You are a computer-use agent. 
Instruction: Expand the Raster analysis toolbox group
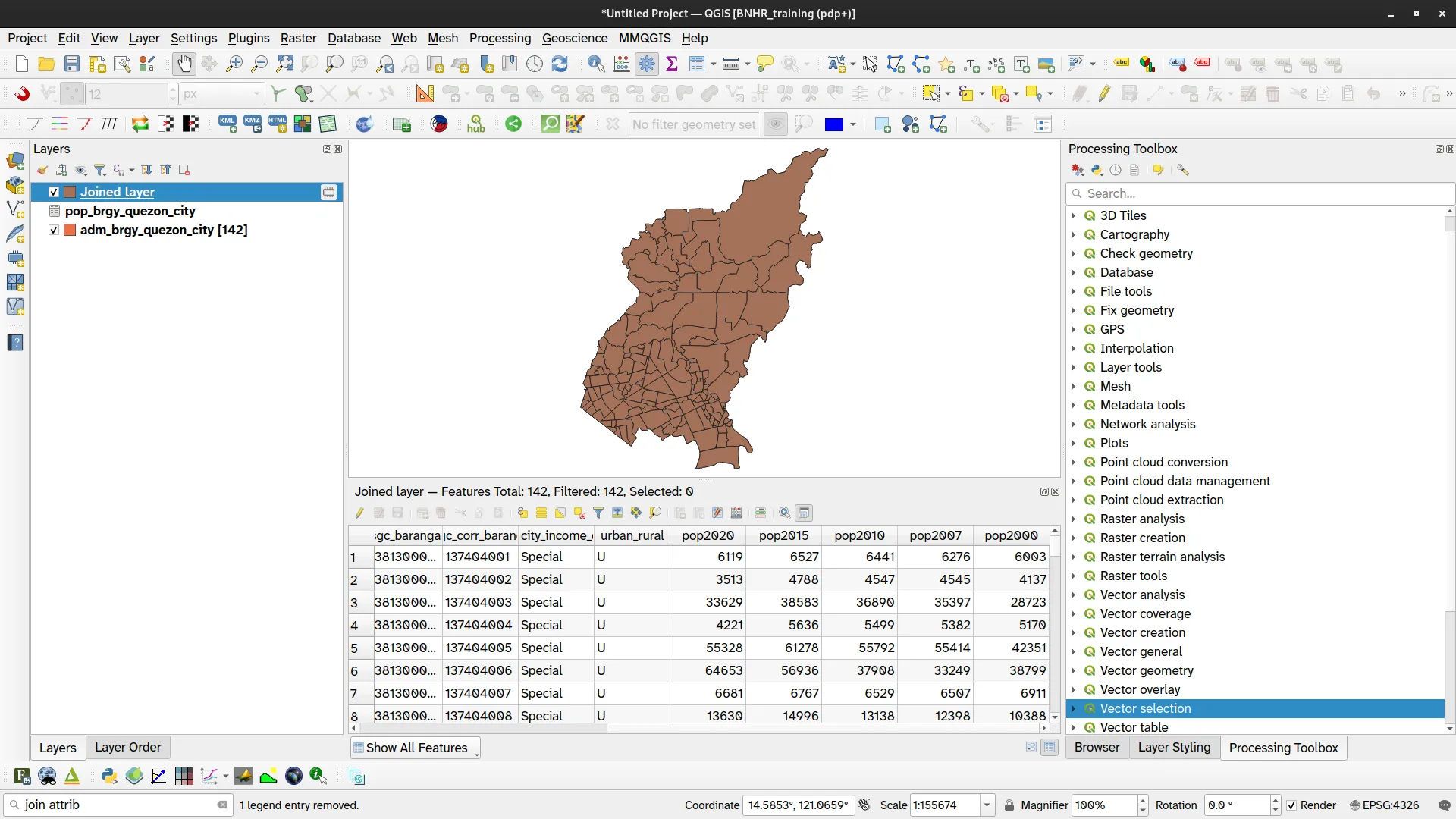coord(1074,519)
